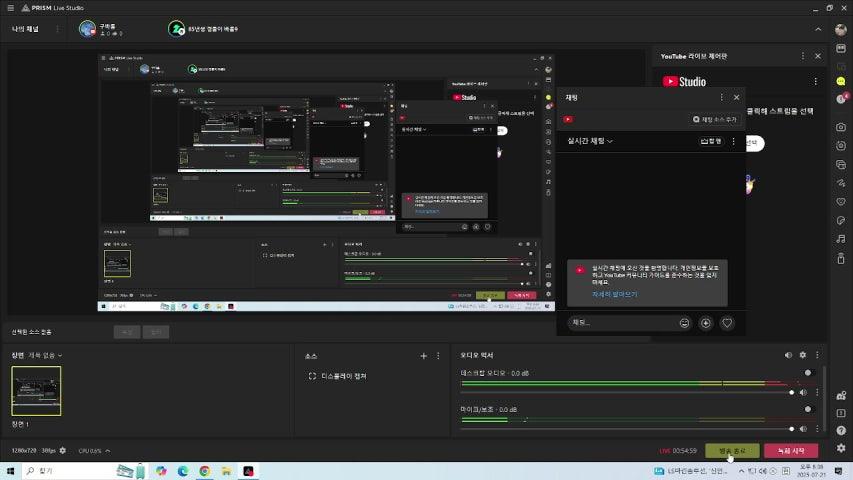The width and height of the screenshot is (853, 480).
Task: Open My Channel options three-dot menu
Action: [x=58, y=29]
